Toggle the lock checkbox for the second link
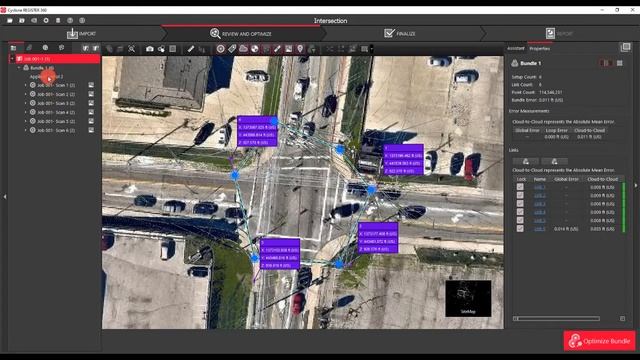The width and height of the screenshot is (640, 360). click(520, 195)
